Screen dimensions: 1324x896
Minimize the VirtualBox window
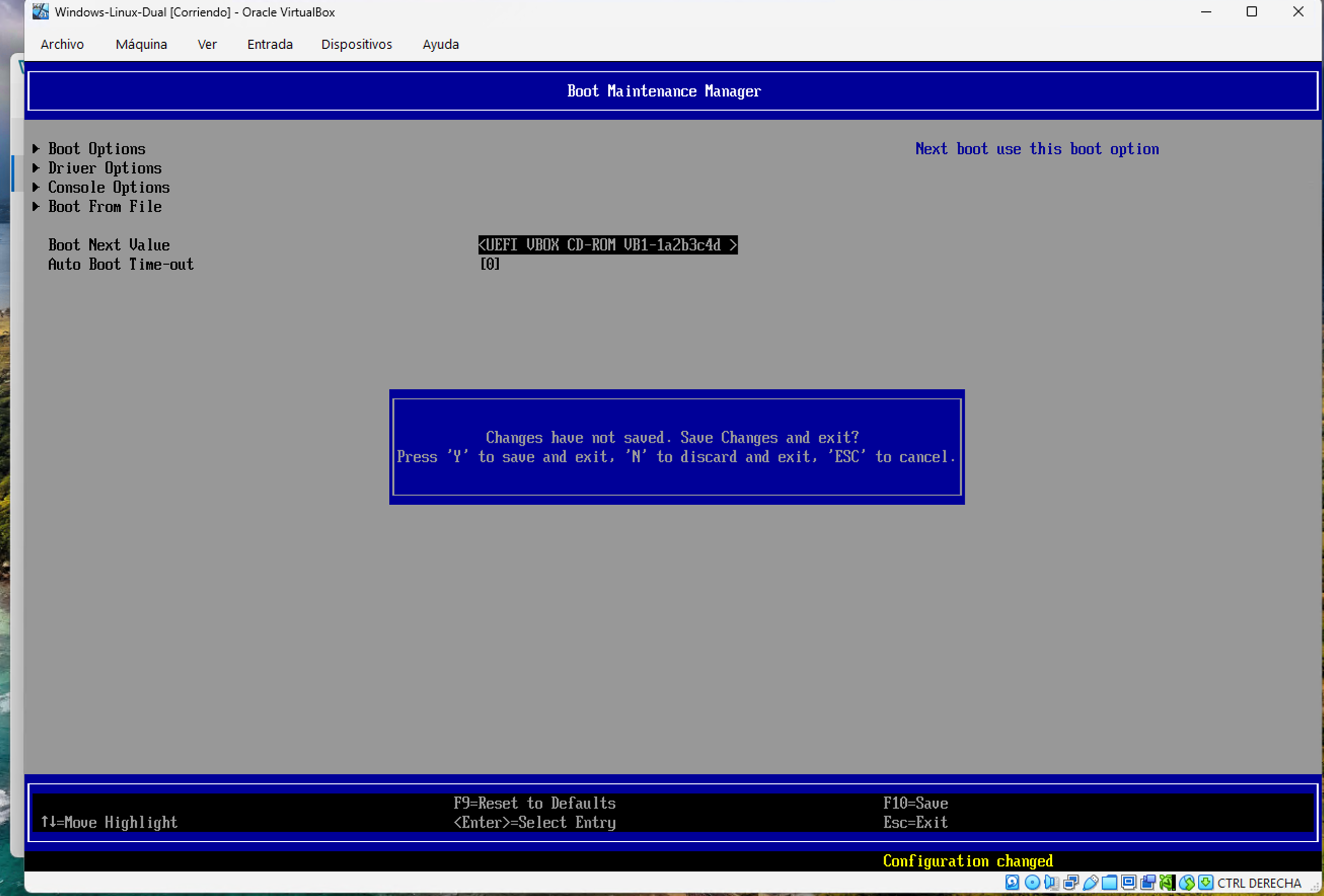[1206, 12]
